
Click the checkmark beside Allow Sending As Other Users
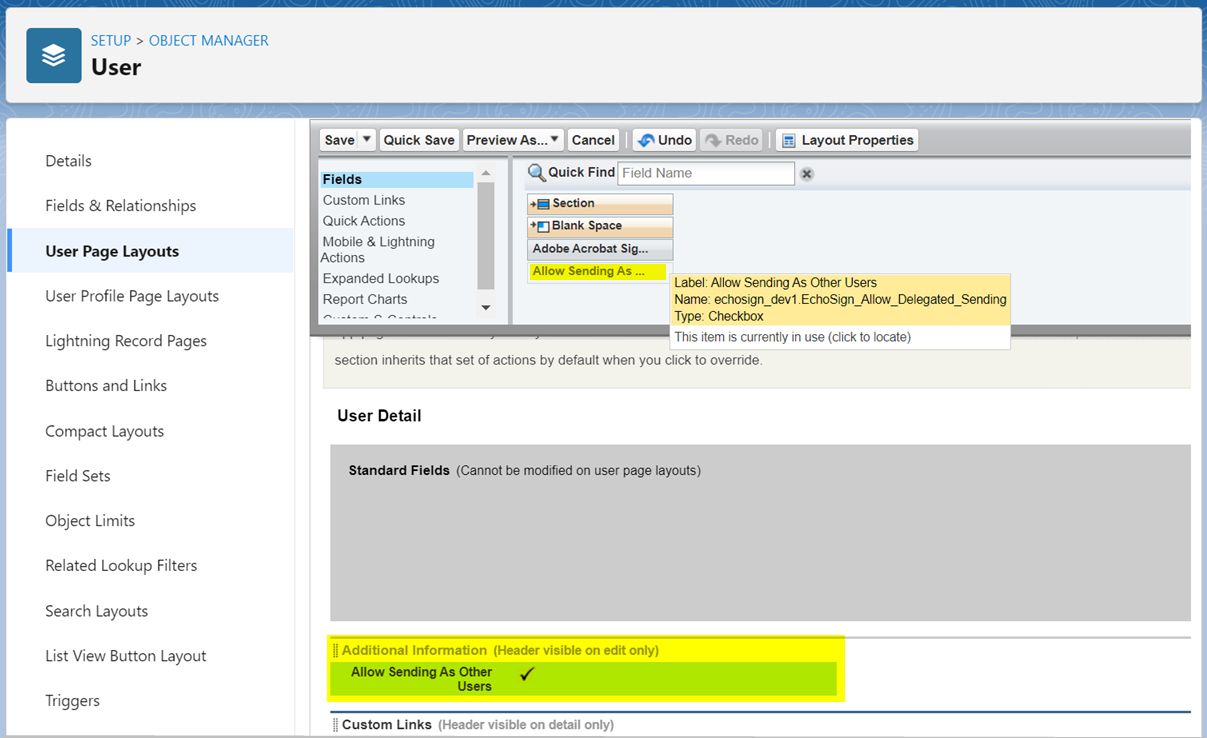pos(527,674)
